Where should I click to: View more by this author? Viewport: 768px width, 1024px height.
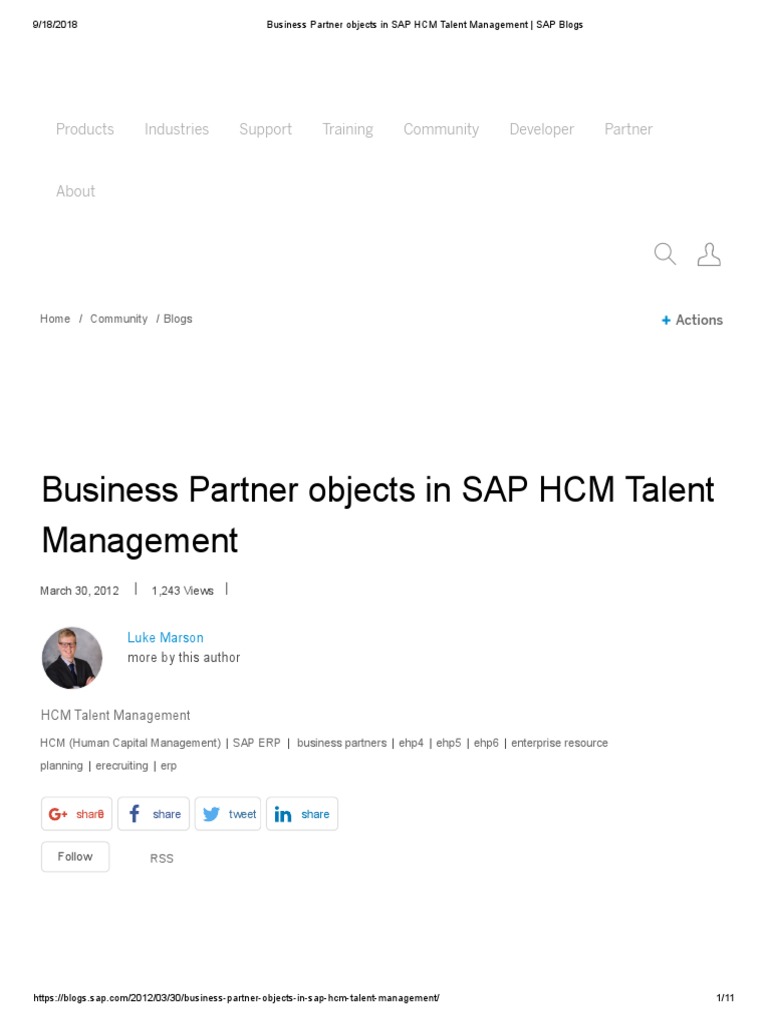(x=184, y=658)
